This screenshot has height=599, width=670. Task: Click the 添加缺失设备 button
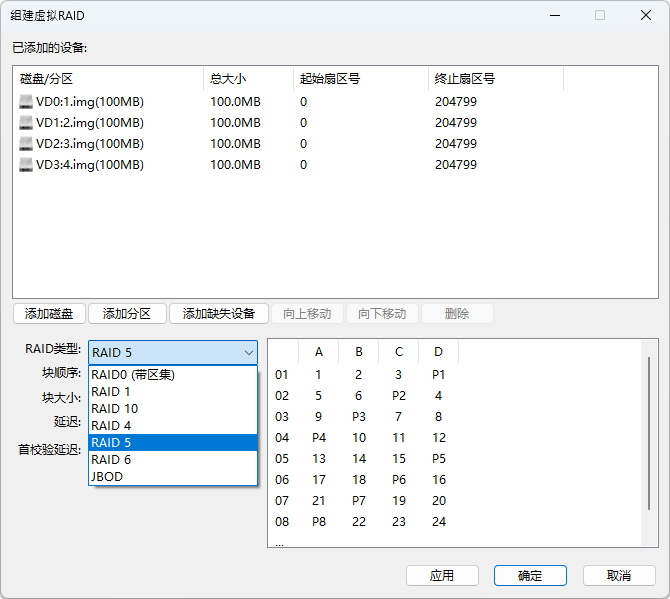click(x=219, y=314)
